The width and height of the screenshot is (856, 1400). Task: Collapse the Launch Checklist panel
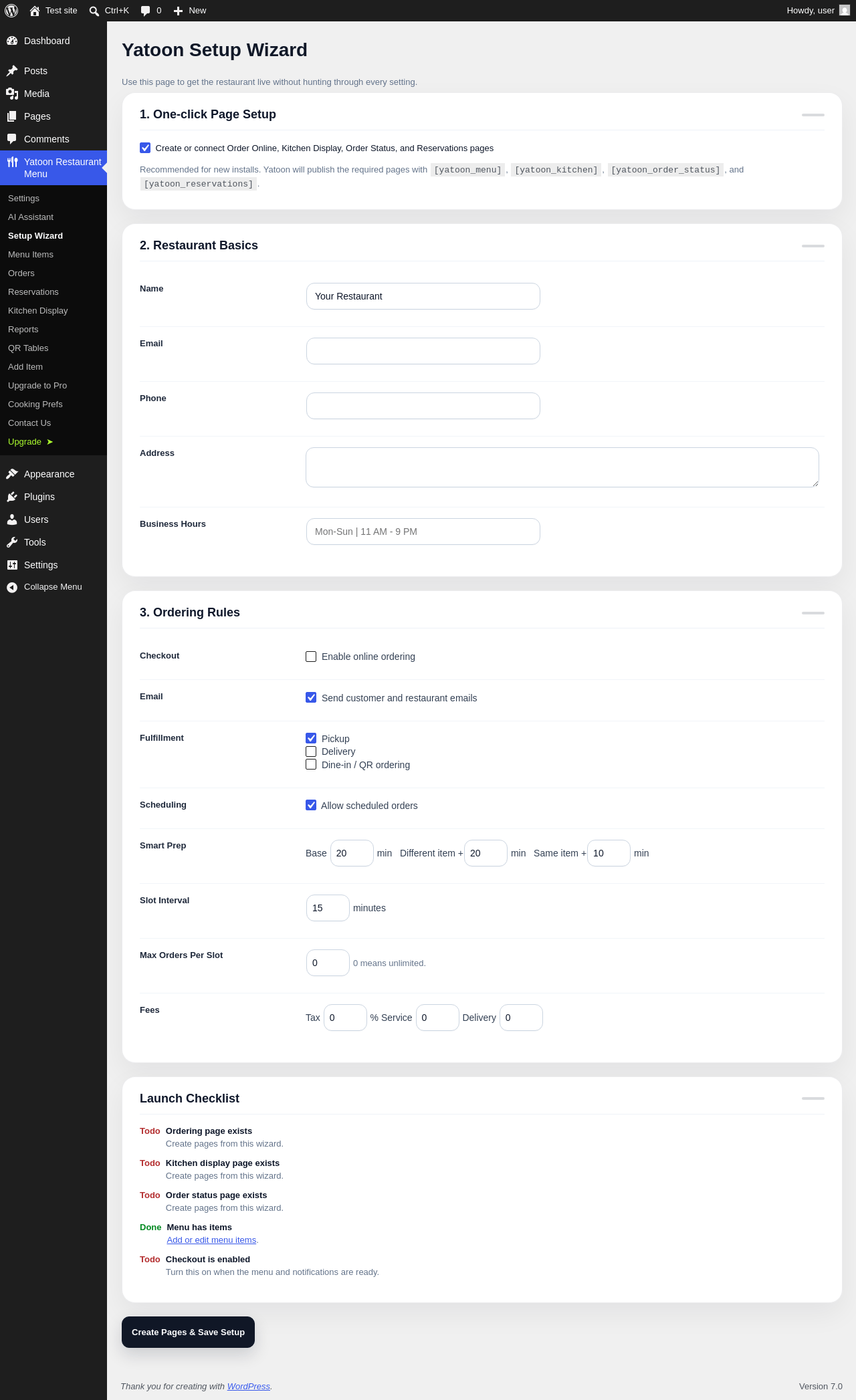[x=813, y=1098]
